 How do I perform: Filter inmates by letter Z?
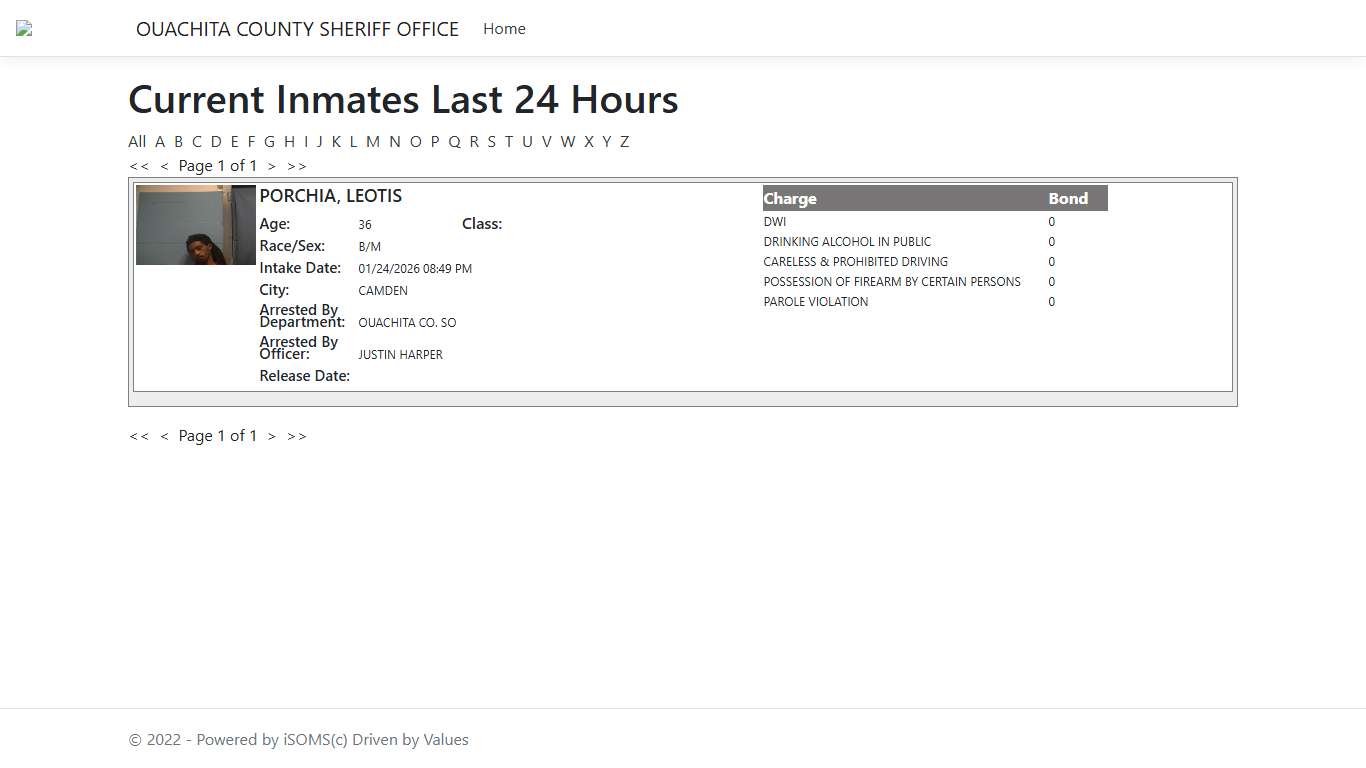click(x=624, y=141)
